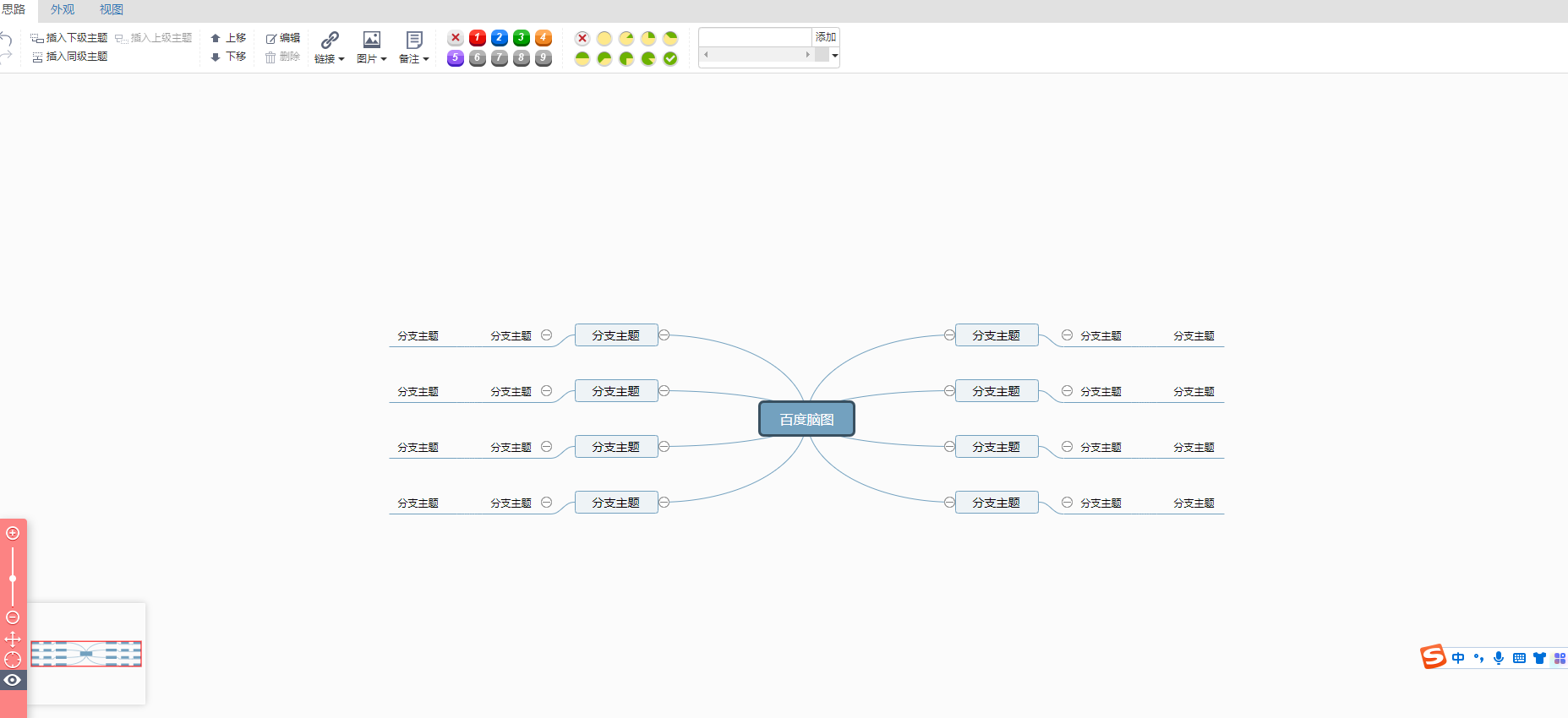Click the zoom out minus icon
This screenshot has width=1568, height=718.
[x=13, y=617]
